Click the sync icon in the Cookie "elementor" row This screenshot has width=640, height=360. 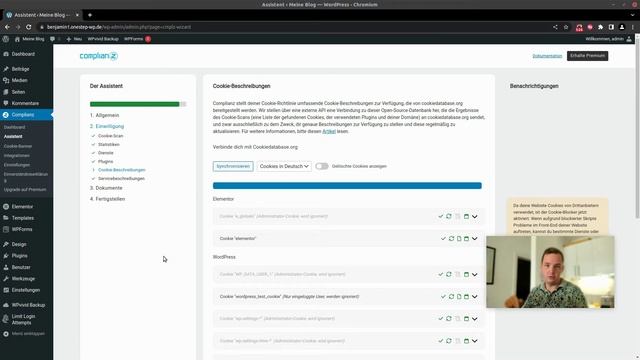[451, 238]
